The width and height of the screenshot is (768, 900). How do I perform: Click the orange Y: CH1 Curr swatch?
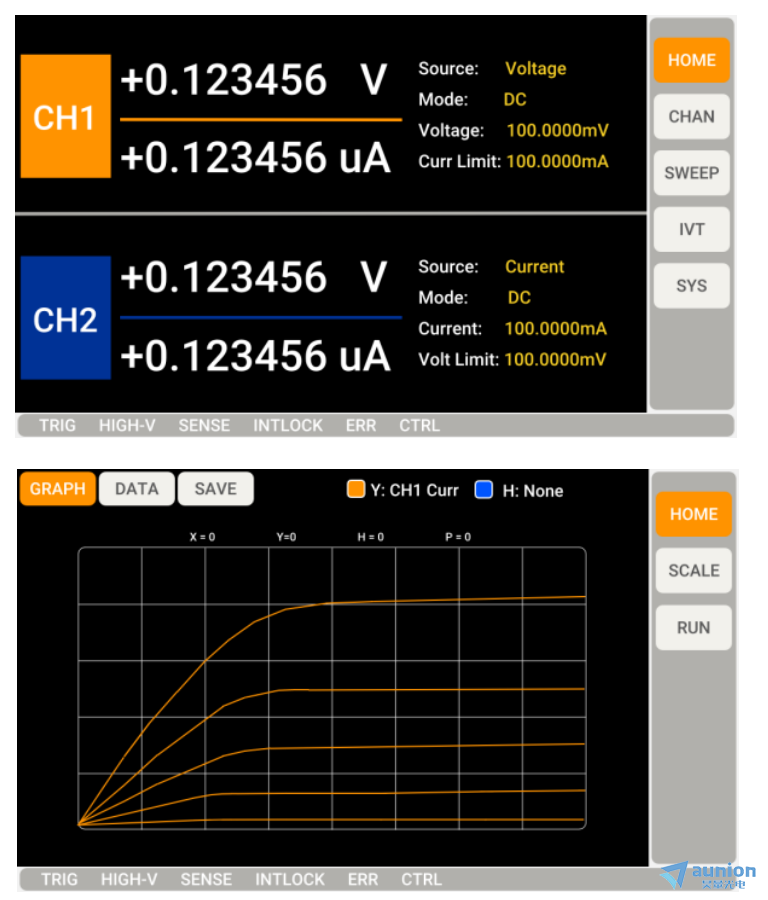(x=356, y=490)
